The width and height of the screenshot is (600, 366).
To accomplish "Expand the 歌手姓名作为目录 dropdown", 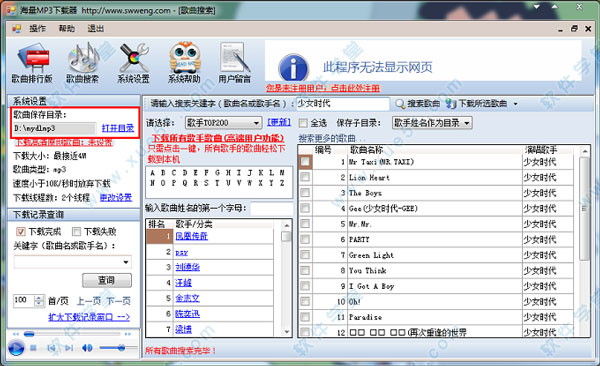I will 467,123.
